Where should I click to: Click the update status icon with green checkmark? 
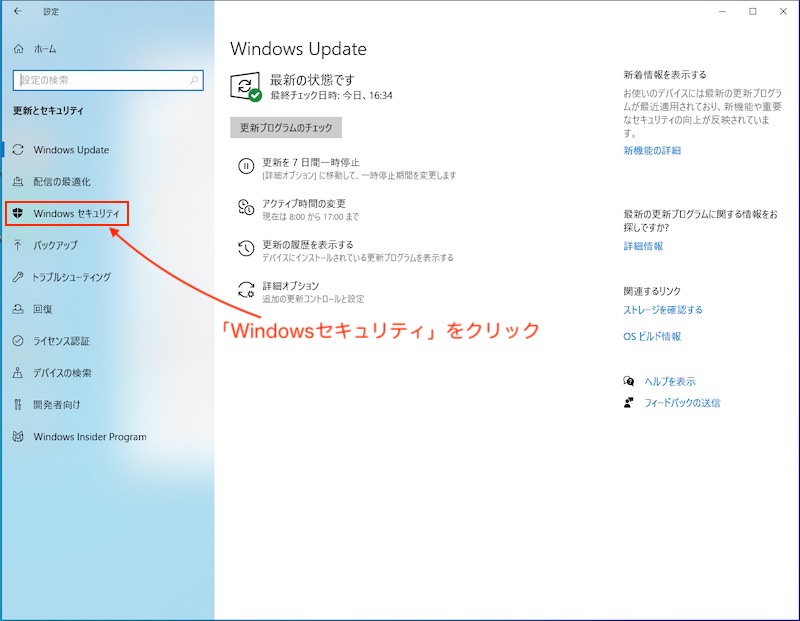click(x=246, y=87)
